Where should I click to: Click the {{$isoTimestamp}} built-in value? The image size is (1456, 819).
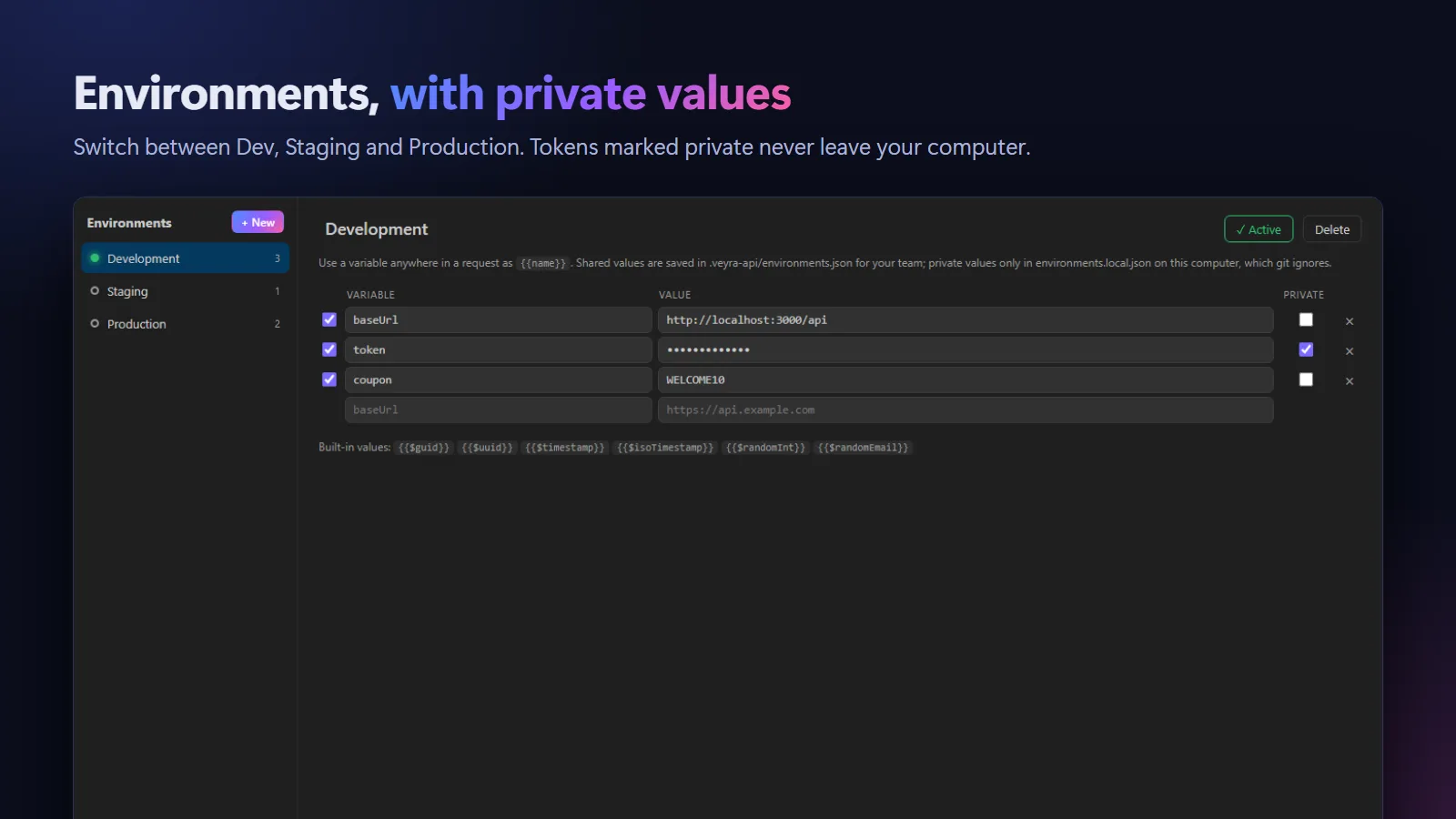(665, 448)
